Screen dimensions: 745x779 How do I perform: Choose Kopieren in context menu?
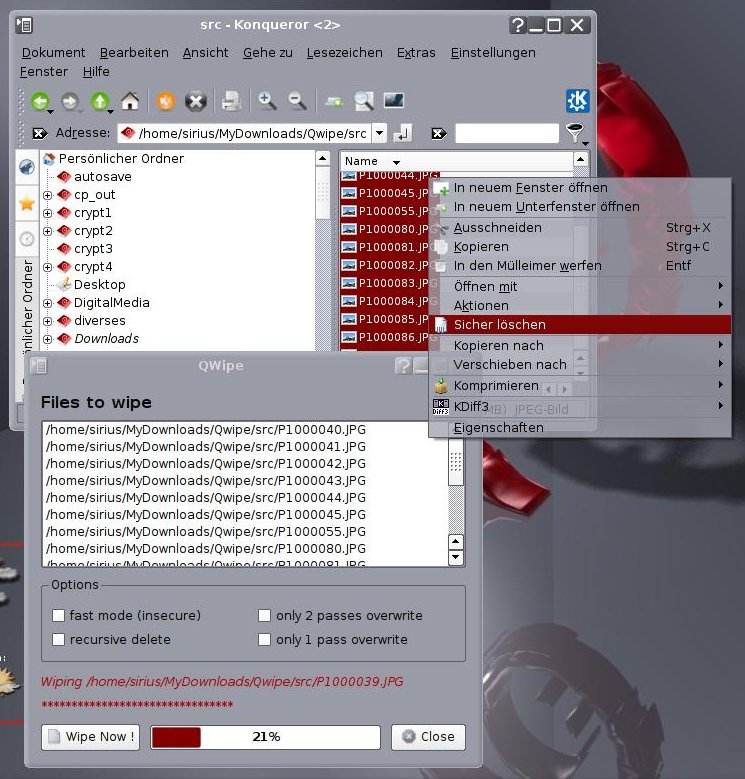pyautogui.click(x=580, y=246)
